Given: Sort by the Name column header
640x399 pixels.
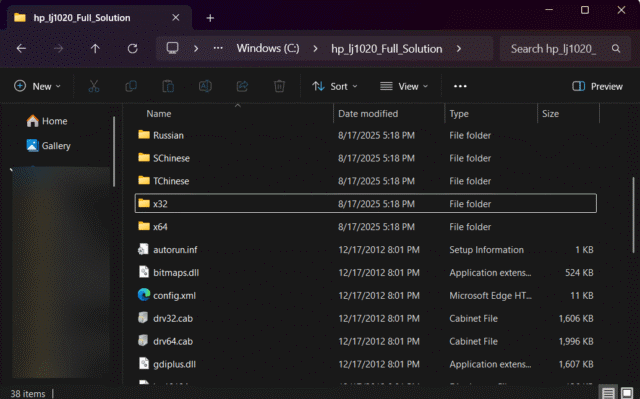Looking at the screenshot, I should pos(159,113).
